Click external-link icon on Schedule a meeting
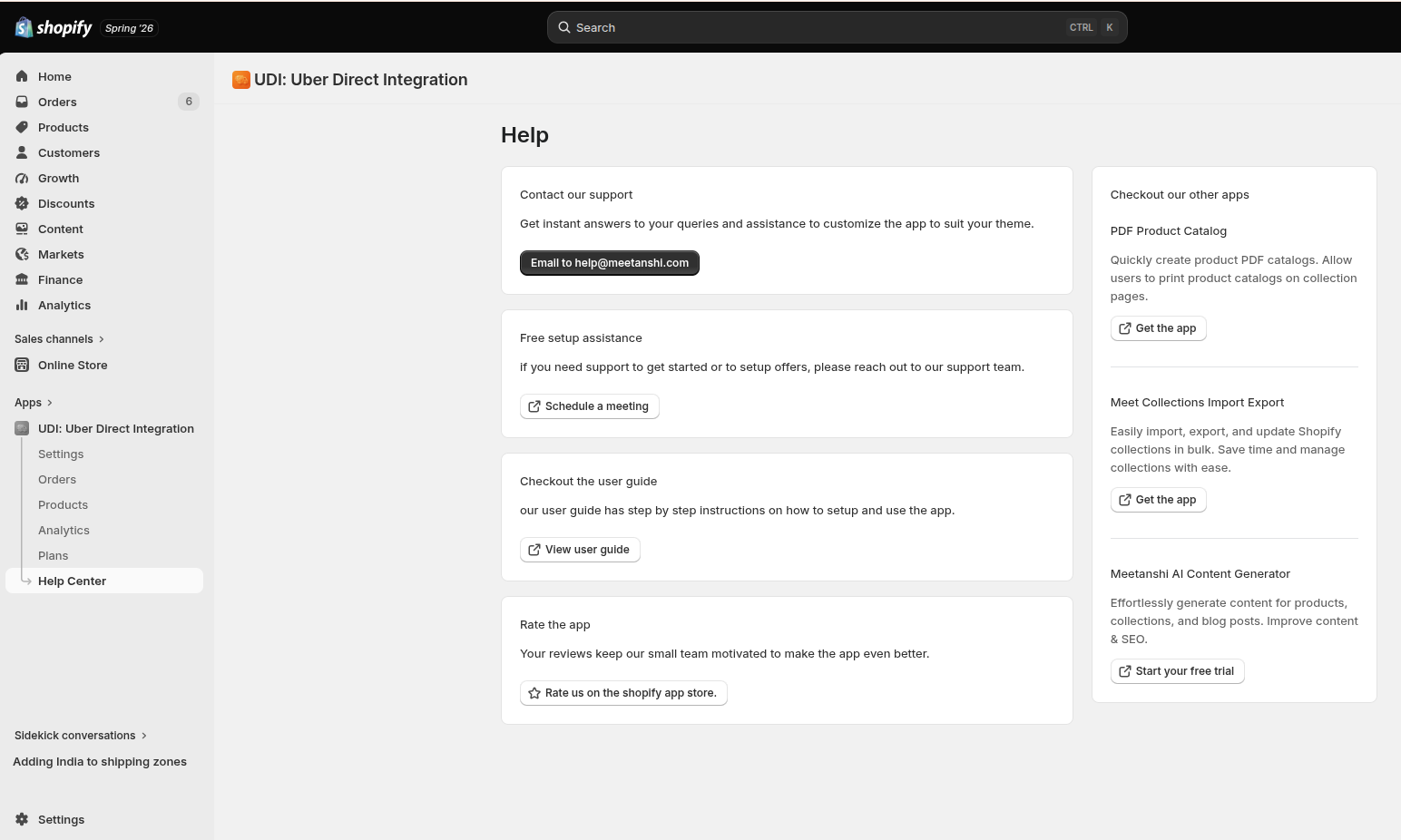This screenshot has width=1401, height=840. [534, 406]
